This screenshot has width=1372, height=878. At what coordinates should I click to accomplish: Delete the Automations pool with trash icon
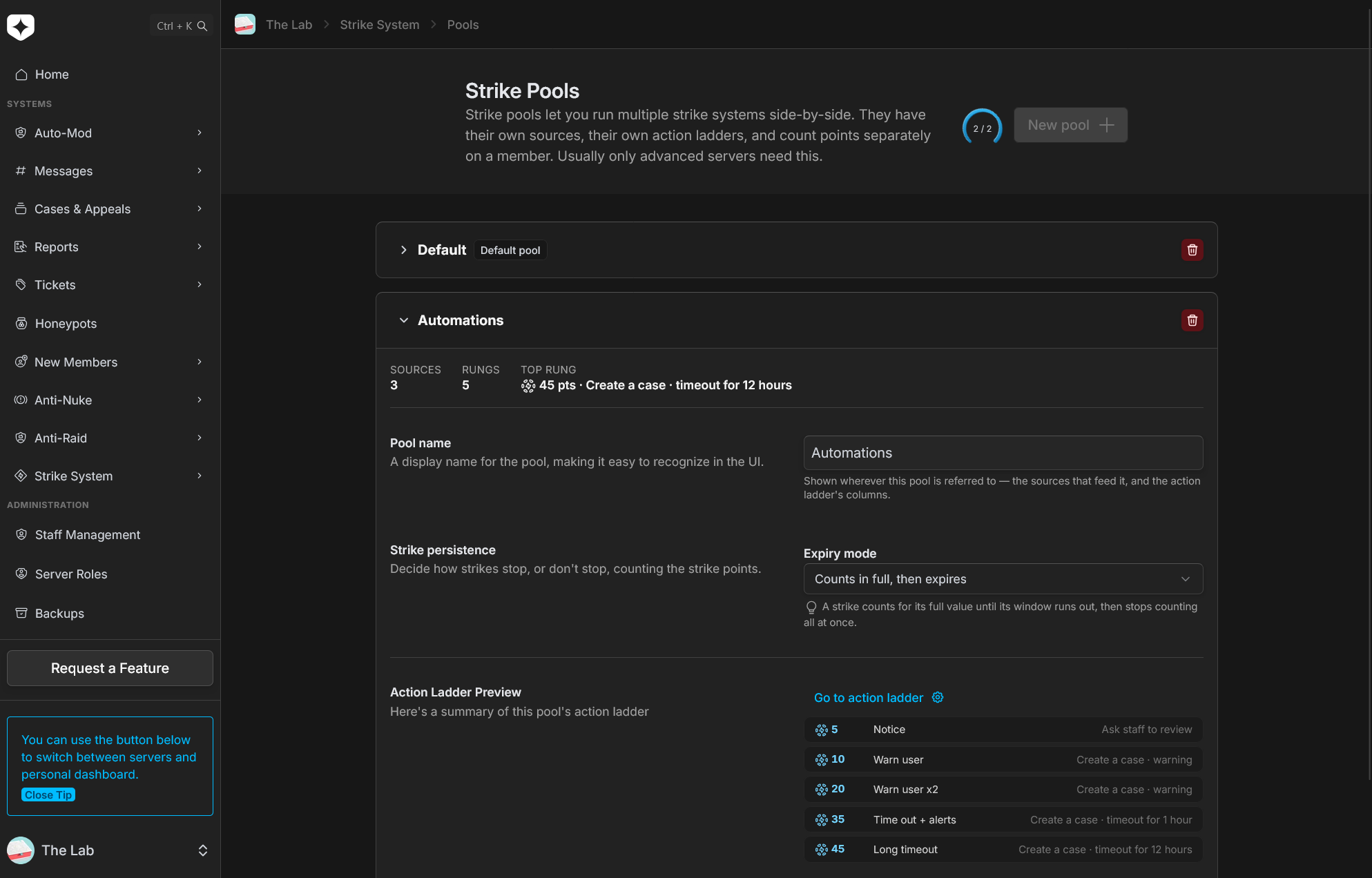point(1192,320)
